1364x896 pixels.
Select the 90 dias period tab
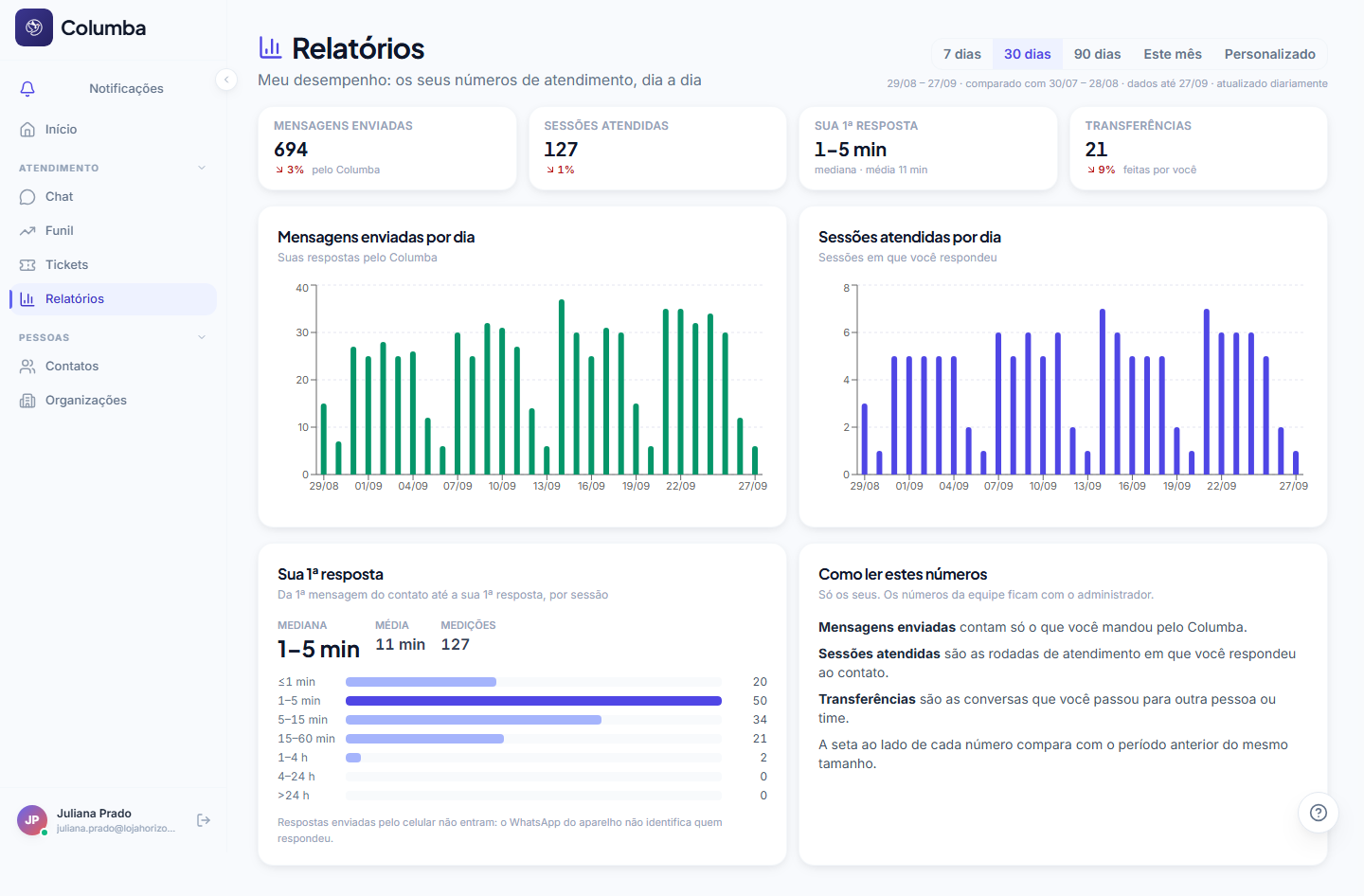pos(1097,54)
